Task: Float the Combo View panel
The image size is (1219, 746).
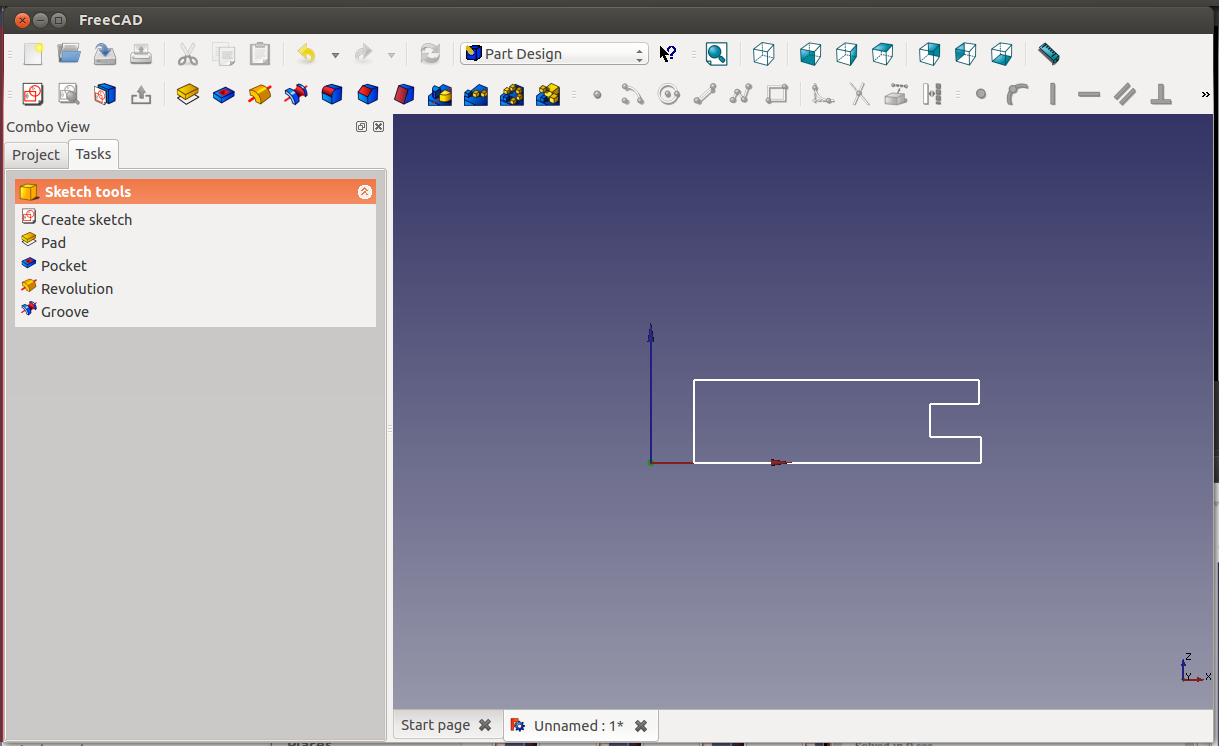Action: (x=361, y=127)
